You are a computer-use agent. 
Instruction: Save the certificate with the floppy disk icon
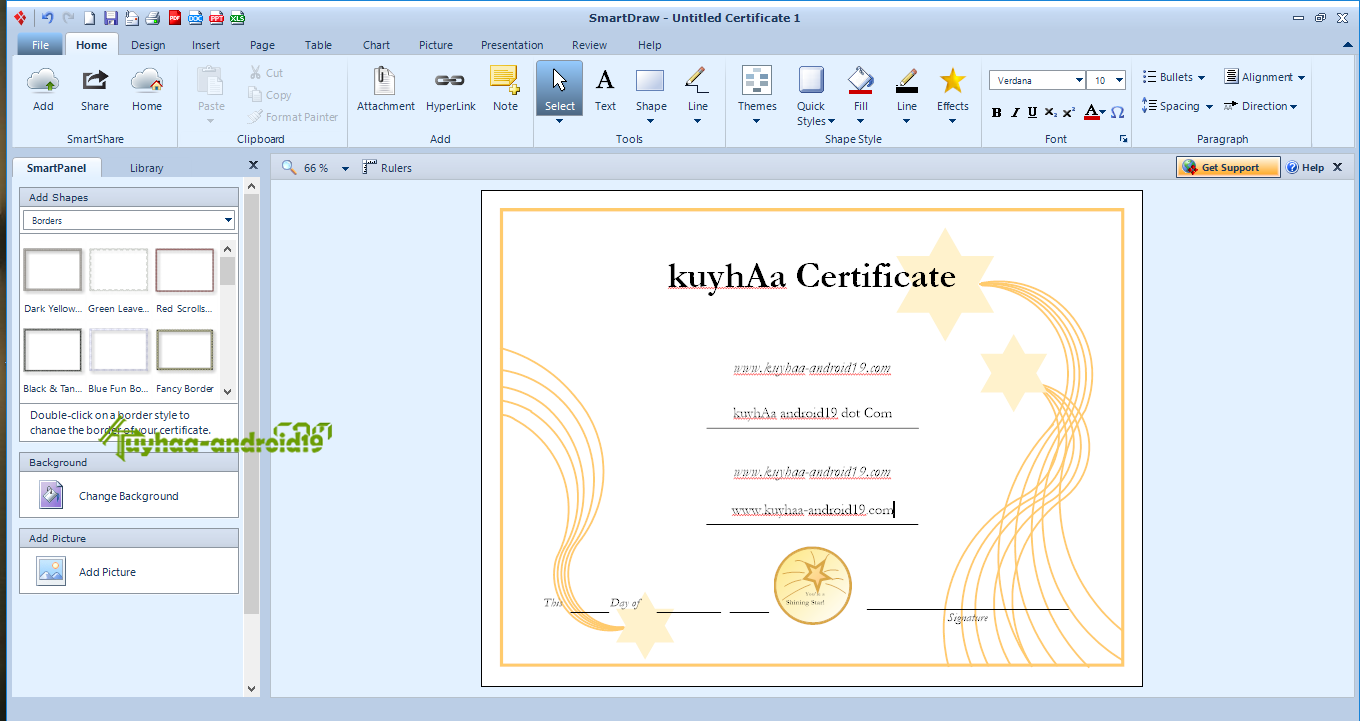(x=111, y=18)
